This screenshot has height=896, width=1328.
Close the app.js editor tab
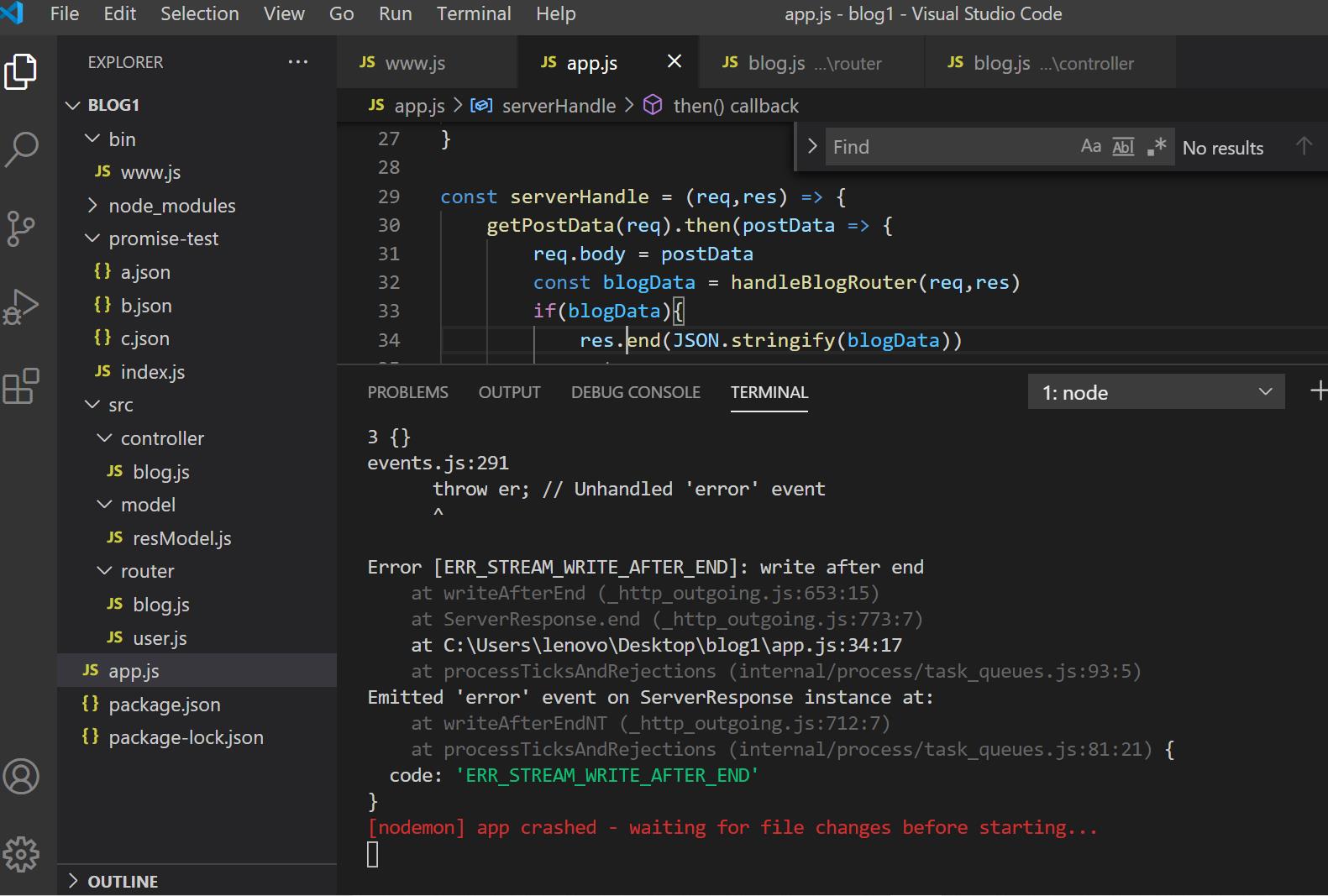[674, 61]
